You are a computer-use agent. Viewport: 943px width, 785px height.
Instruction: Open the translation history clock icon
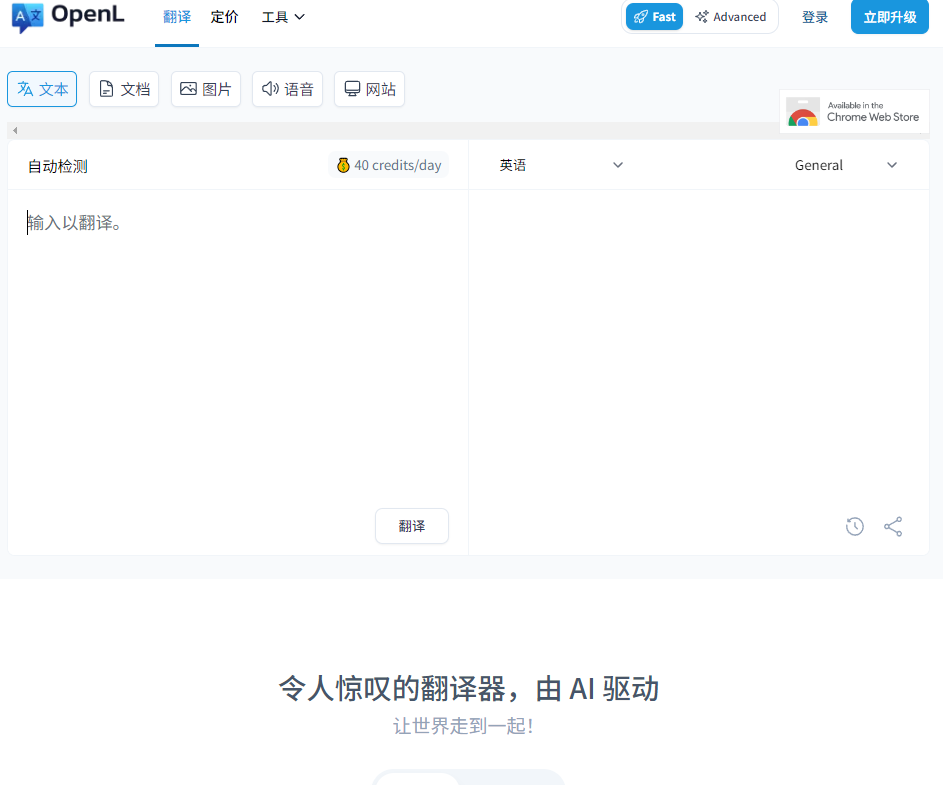[x=855, y=526]
